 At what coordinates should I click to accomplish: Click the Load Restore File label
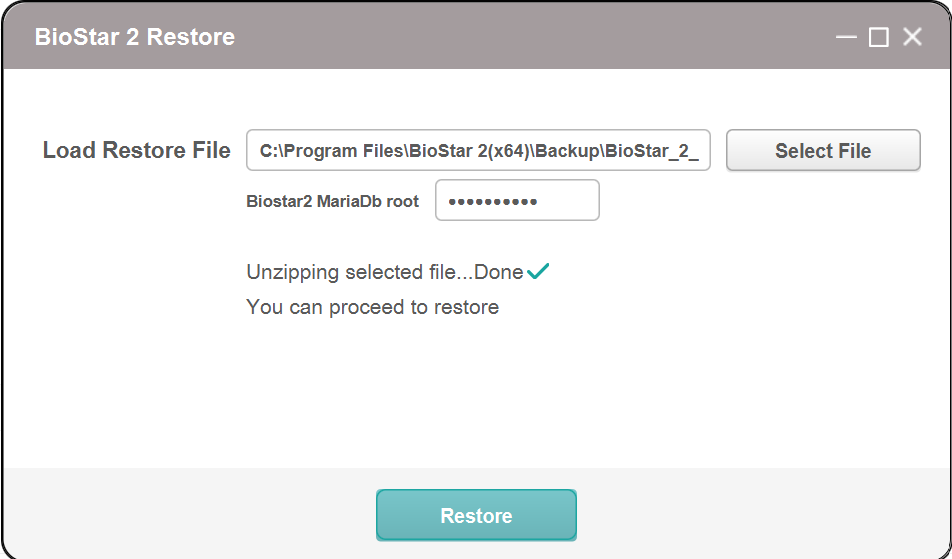coord(137,150)
